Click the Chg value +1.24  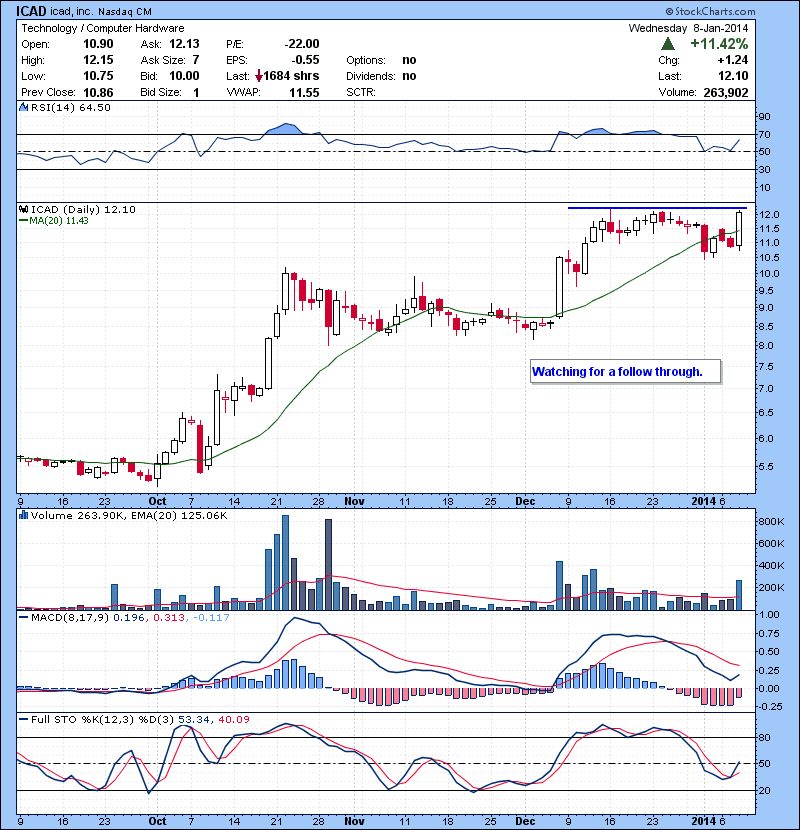pos(733,60)
